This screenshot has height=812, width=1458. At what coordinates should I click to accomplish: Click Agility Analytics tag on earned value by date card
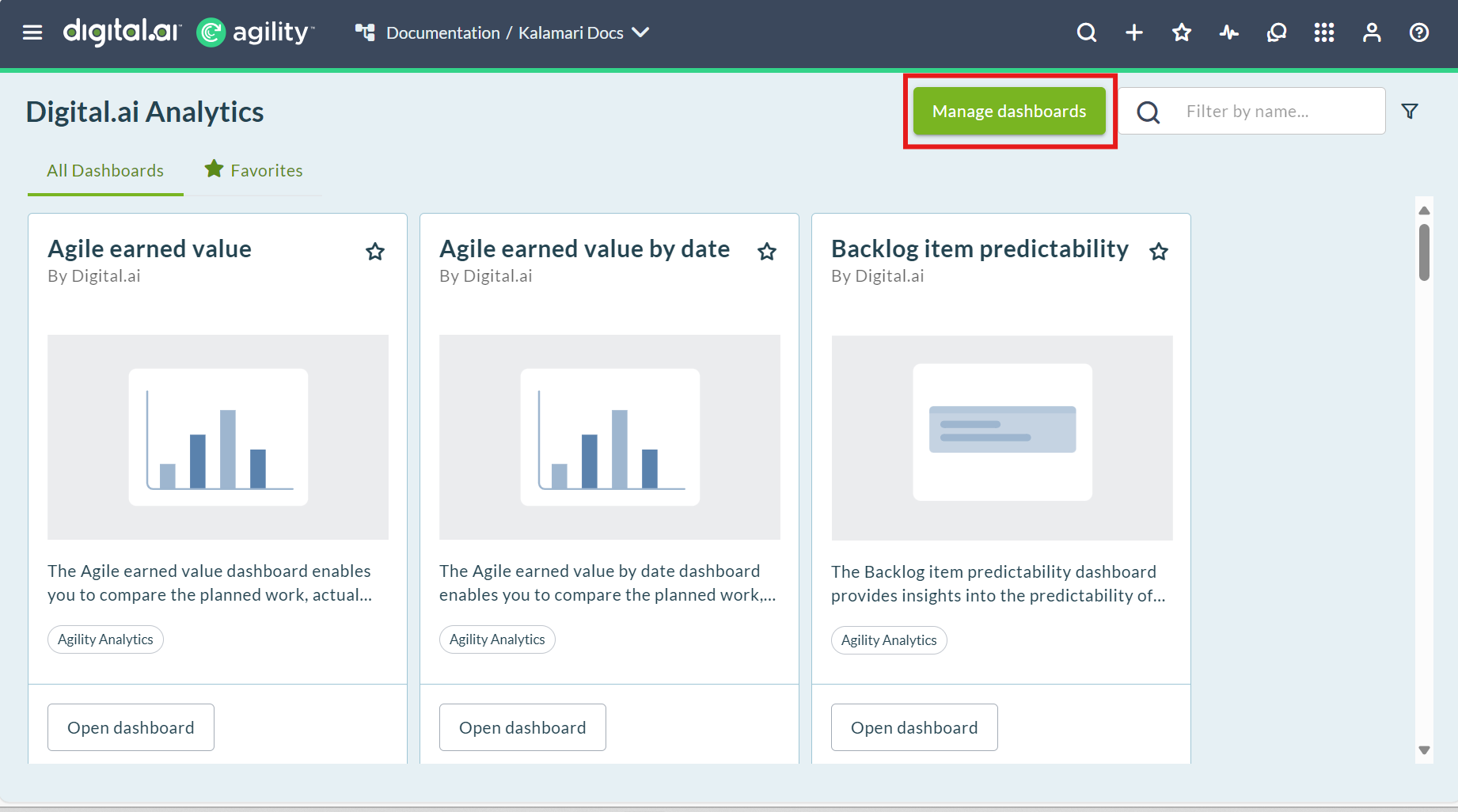click(x=497, y=639)
